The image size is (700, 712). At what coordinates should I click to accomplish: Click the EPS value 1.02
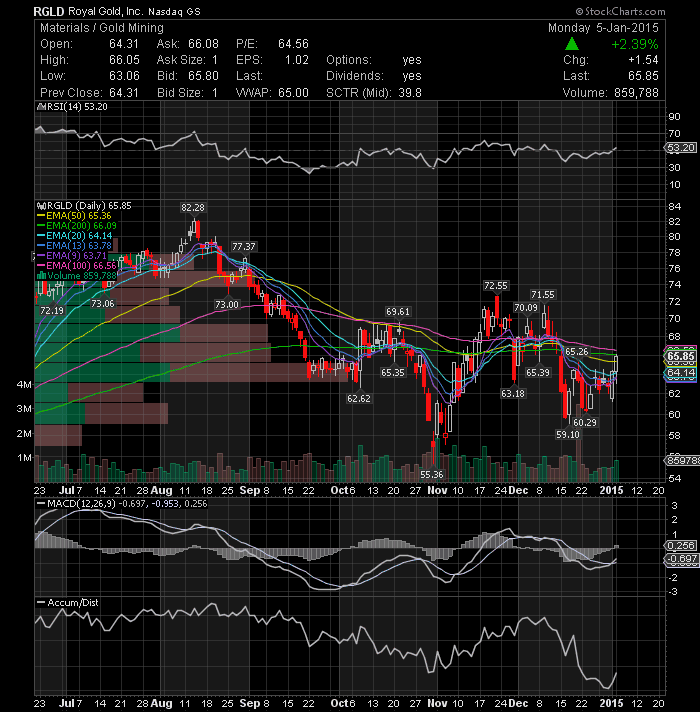coord(296,60)
